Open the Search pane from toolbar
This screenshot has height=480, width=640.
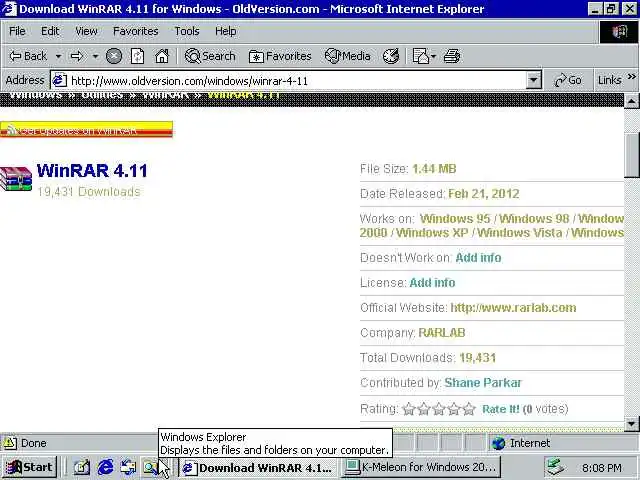pos(210,56)
